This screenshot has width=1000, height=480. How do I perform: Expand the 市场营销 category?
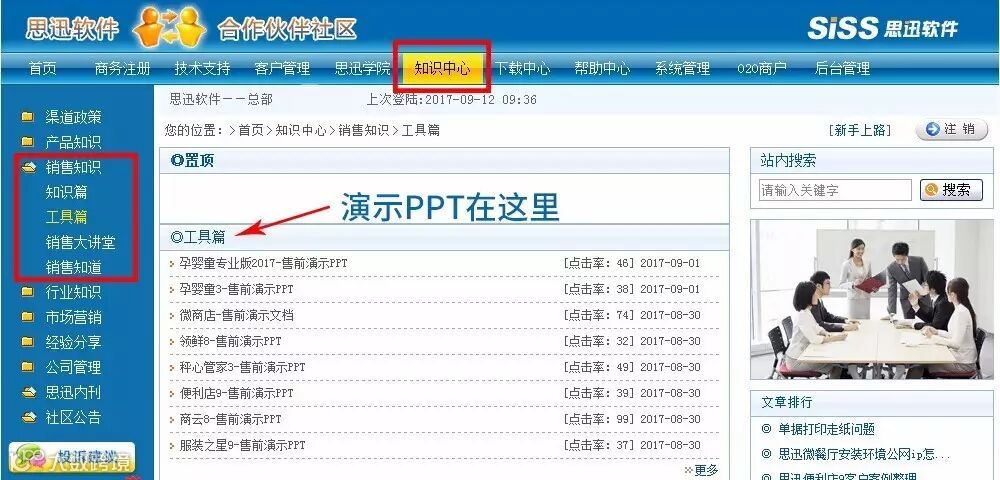click(x=73, y=317)
